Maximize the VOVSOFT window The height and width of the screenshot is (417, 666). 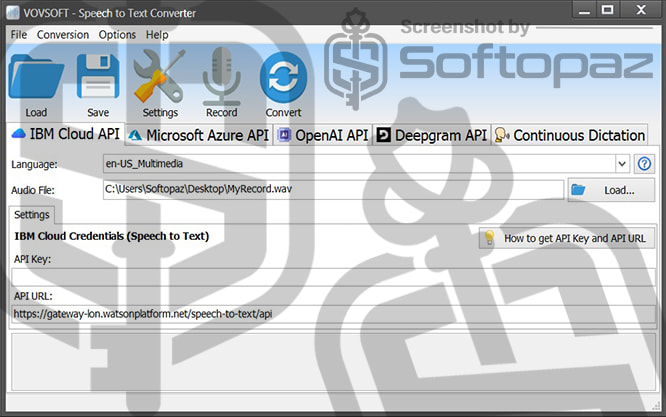608,10
